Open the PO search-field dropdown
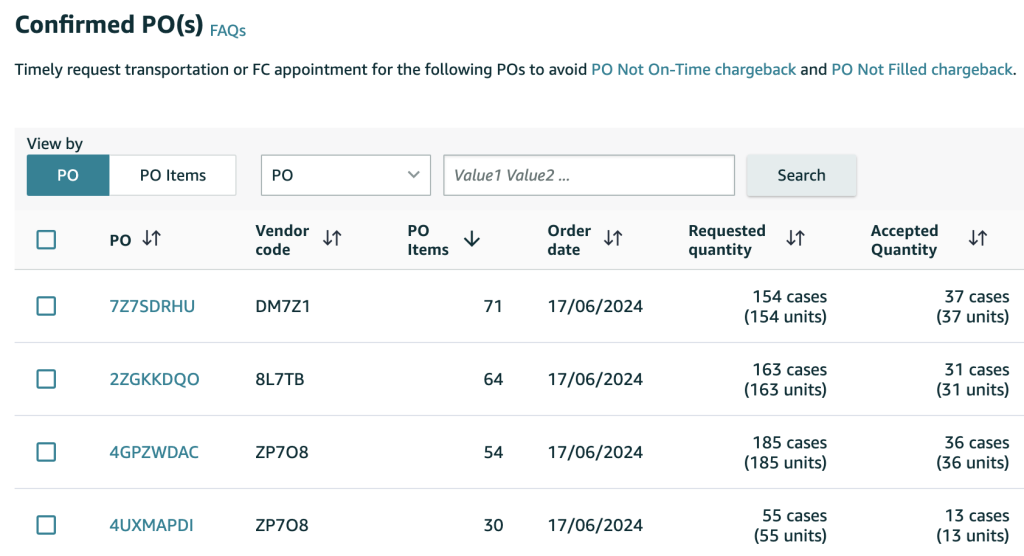This screenshot has width=1024, height=556. click(345, 175)
